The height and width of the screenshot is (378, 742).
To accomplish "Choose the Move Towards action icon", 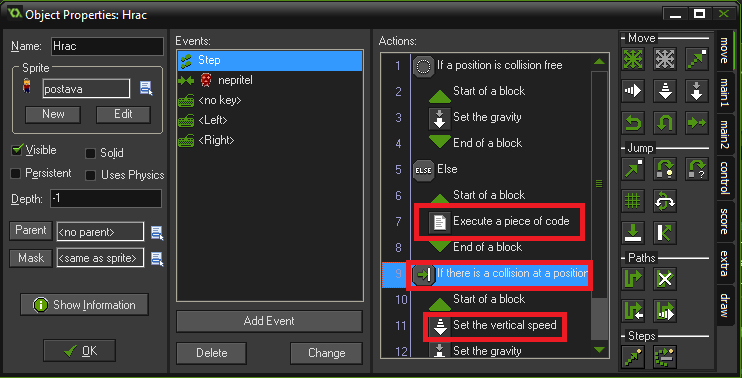I will 697,59.
